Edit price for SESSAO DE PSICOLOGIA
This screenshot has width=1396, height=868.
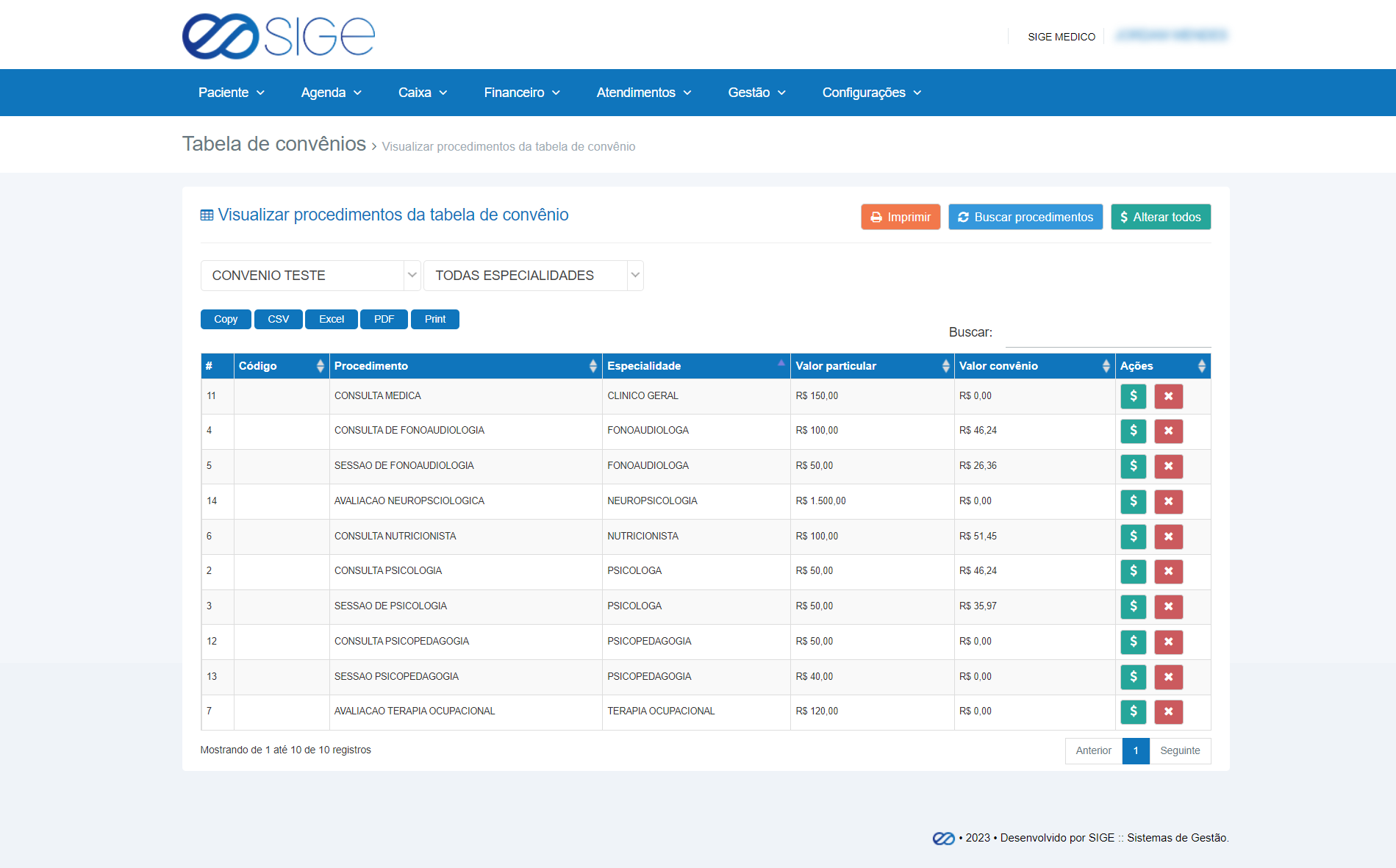tap(1133, 606)
